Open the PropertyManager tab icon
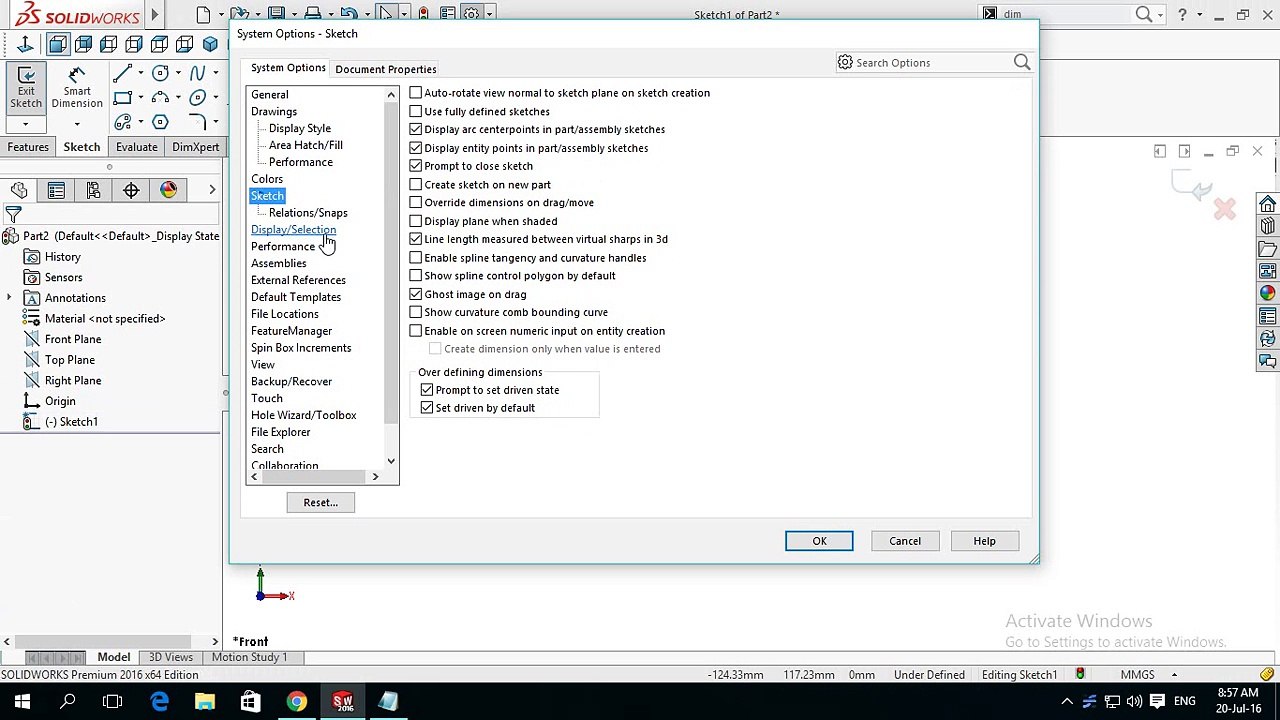The image size is (1280, 720). point(56,190)
